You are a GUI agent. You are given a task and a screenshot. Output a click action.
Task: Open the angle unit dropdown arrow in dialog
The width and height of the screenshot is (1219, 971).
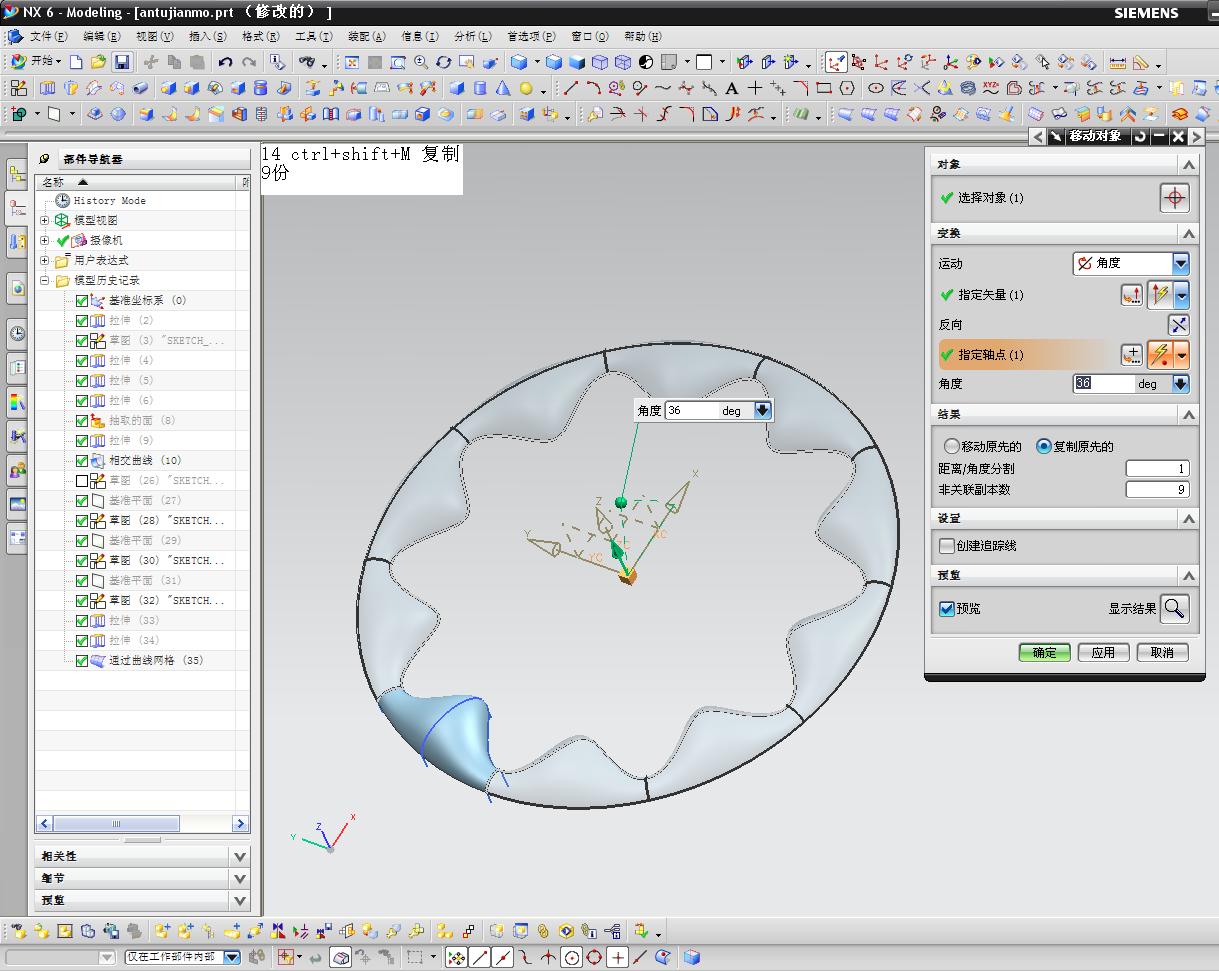click(x=1180, y=384)
